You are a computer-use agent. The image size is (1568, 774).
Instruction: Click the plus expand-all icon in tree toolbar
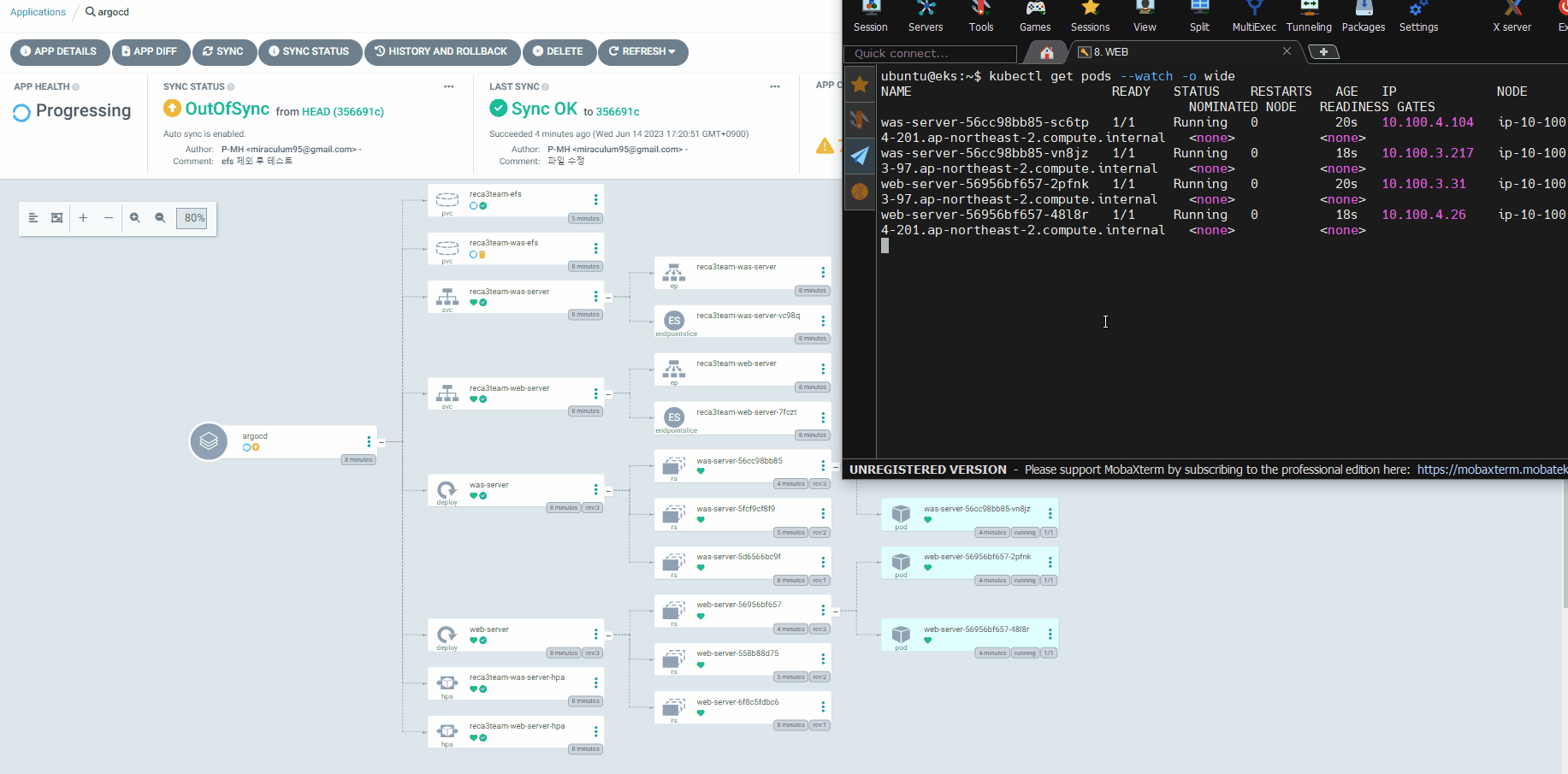[83, 218]
